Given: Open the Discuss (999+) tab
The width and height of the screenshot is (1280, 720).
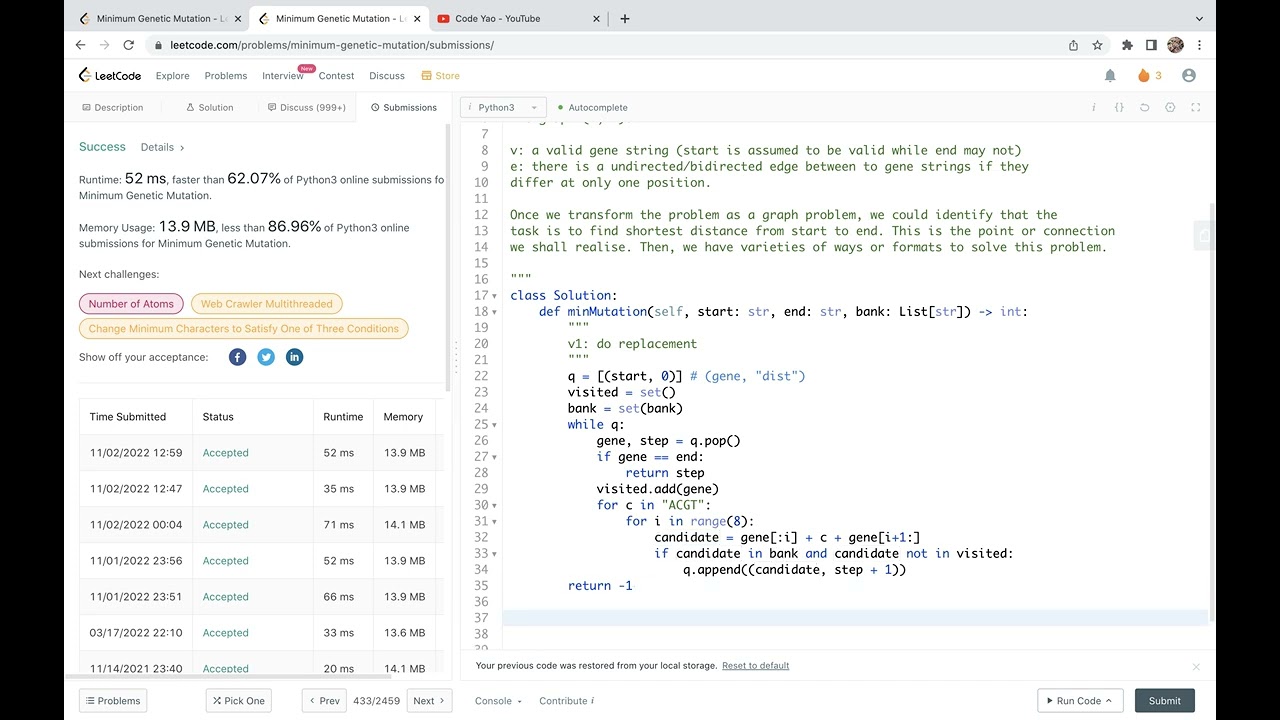Looking at the screenshot, I should click(306, 107).
